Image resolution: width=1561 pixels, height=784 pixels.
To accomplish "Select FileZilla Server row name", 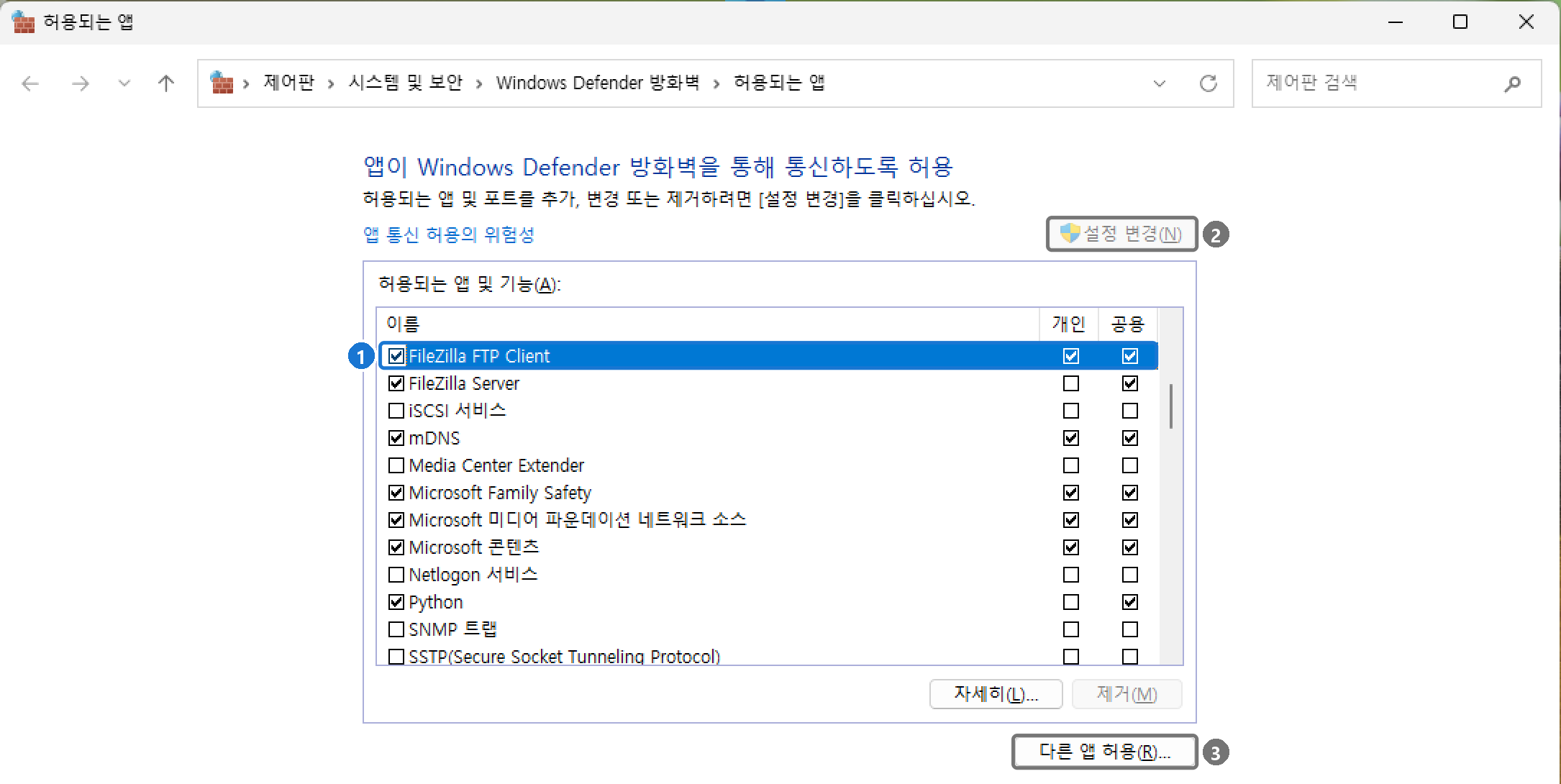I will [x=464, y=383].
